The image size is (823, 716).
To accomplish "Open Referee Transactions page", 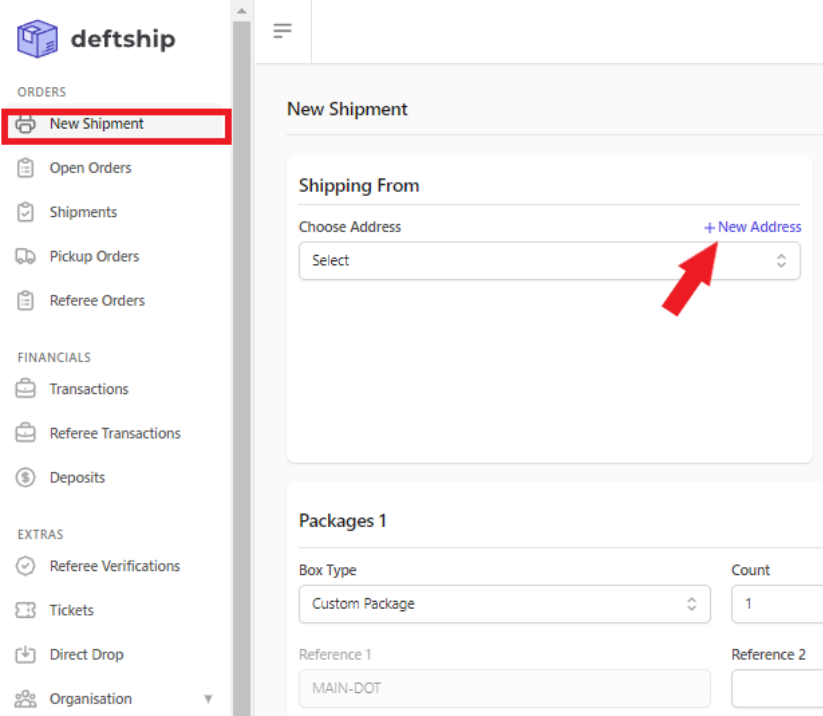I will click(x=115, y=433).
